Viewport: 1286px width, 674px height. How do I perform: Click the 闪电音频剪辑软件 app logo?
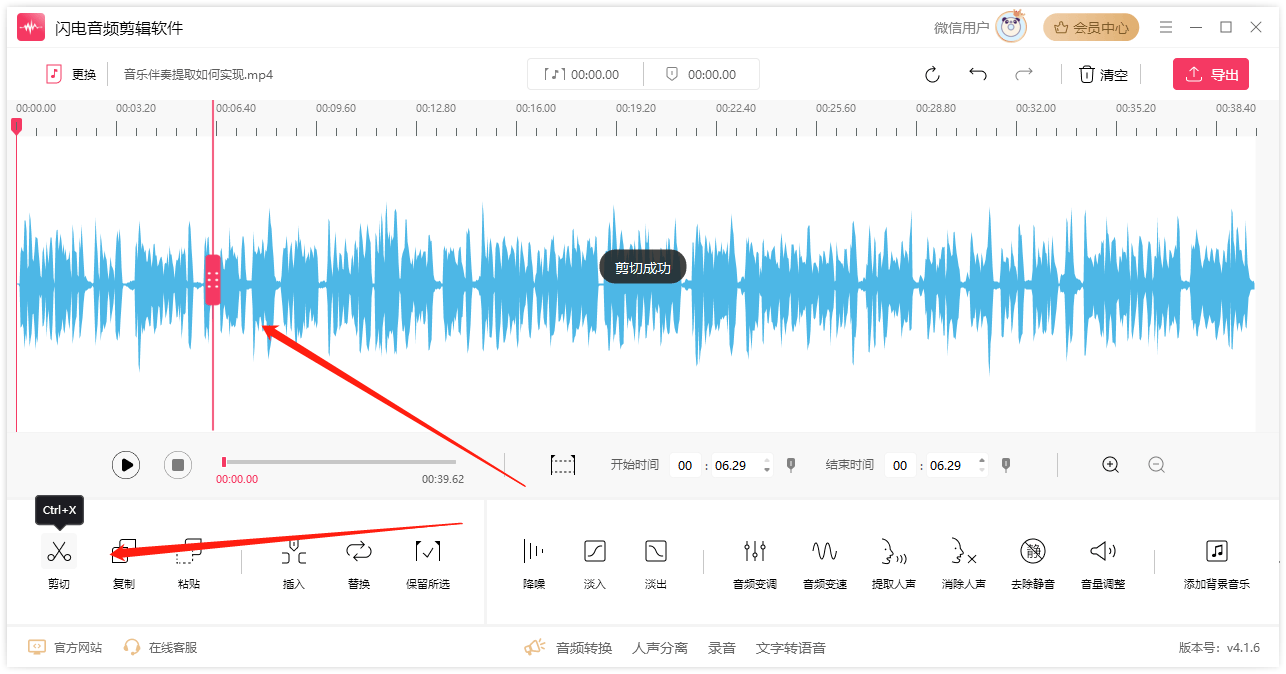pos(31,27)
